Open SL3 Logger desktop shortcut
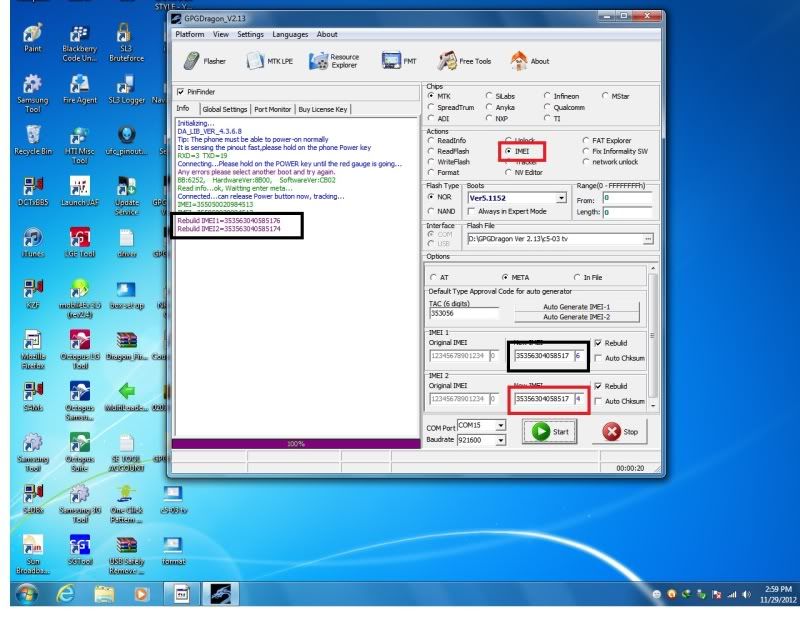The width and height of the screenshot is (800, 640). (x=127, y=89)
